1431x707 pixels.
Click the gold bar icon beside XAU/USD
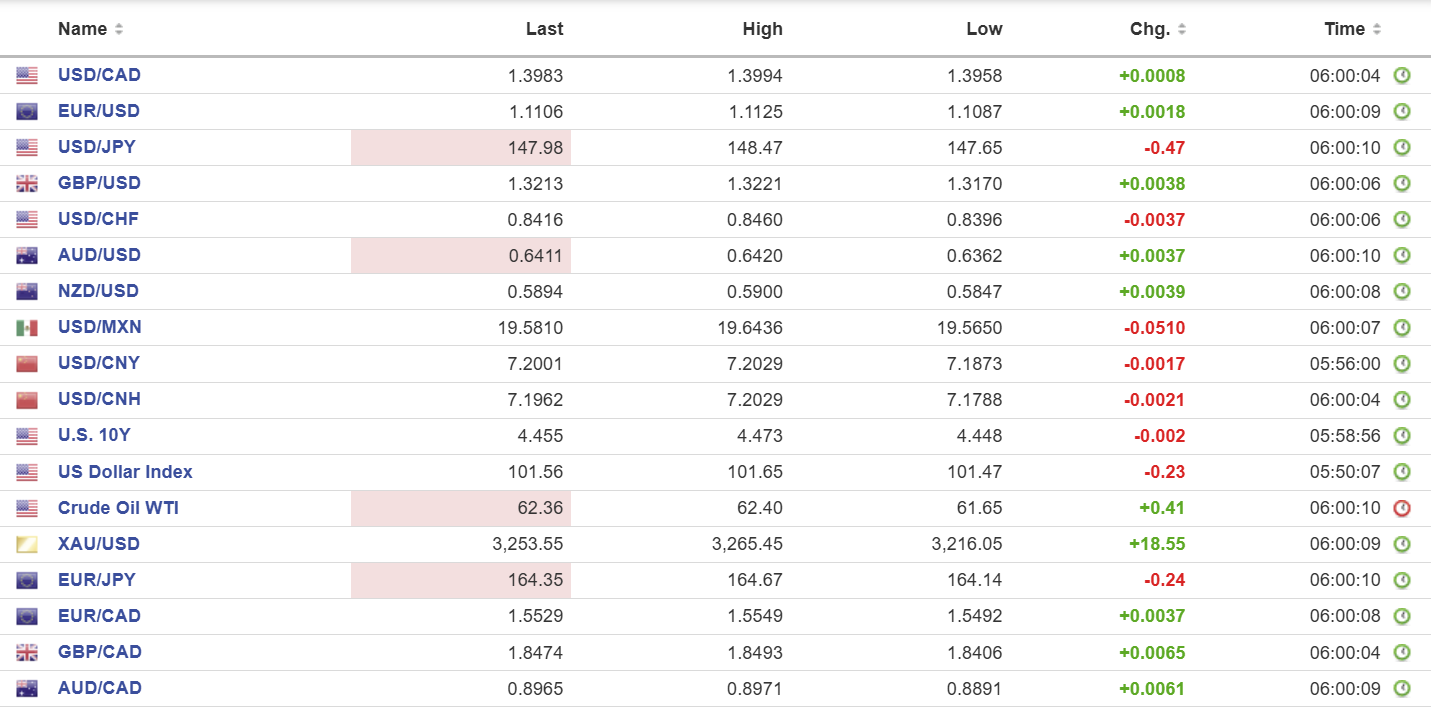(x=27, y=544)
